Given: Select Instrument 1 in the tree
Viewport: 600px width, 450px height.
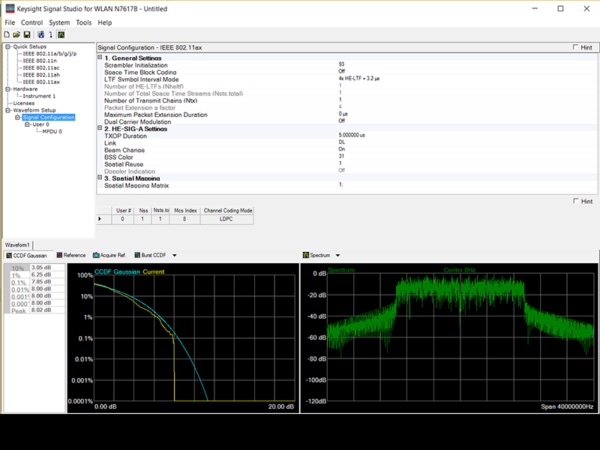Looking at the screenshot, I should (x=39, y=96).
